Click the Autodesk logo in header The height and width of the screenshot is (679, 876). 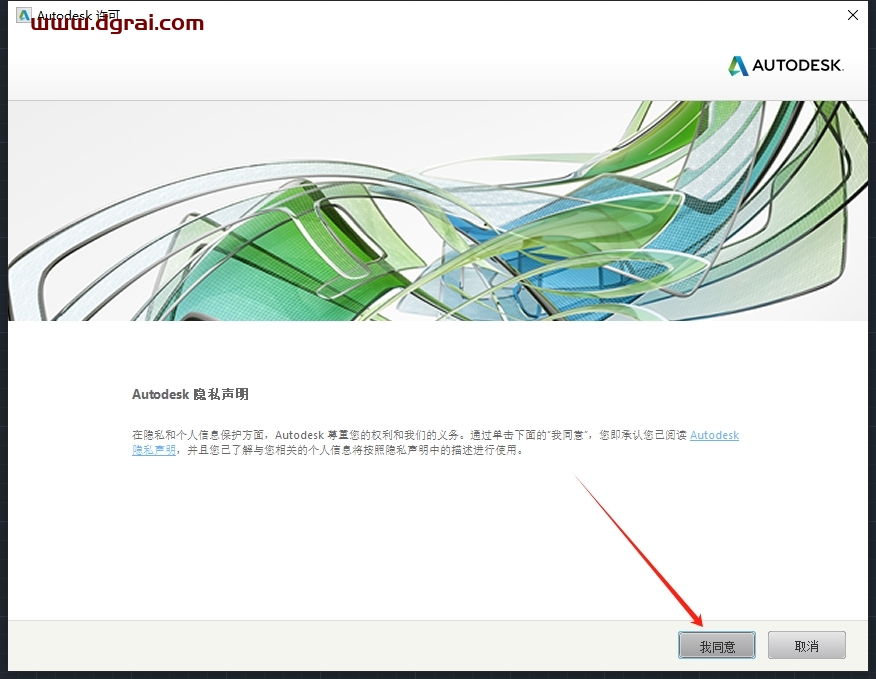coord(785,65)
